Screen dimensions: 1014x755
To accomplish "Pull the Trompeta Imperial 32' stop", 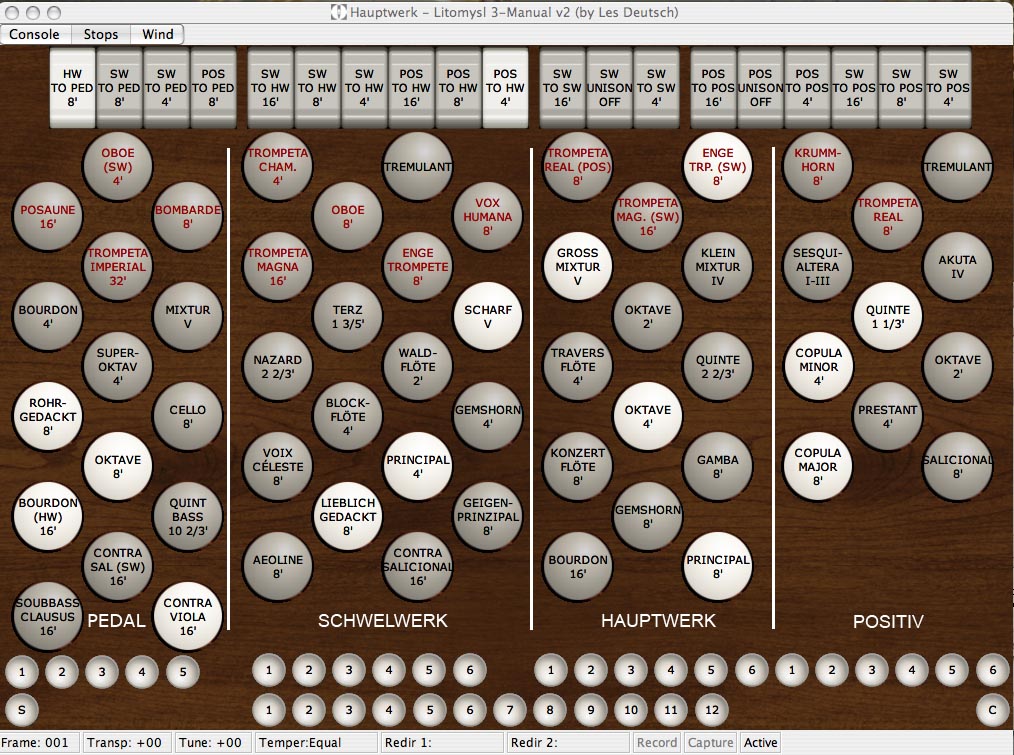I will tap(118, 267).
